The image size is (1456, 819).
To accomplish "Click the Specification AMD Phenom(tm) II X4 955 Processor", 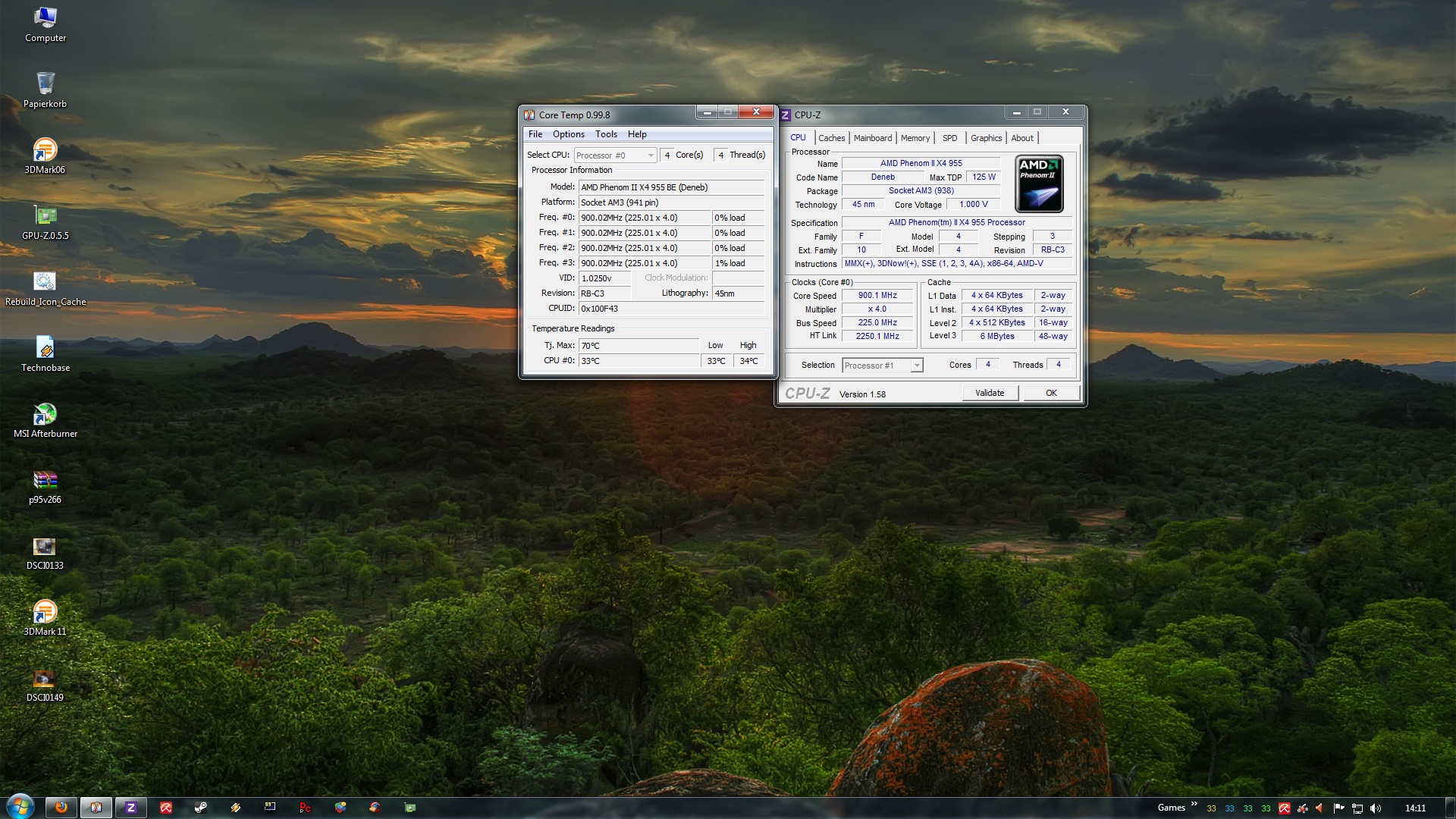I will (x=957, y=223).
